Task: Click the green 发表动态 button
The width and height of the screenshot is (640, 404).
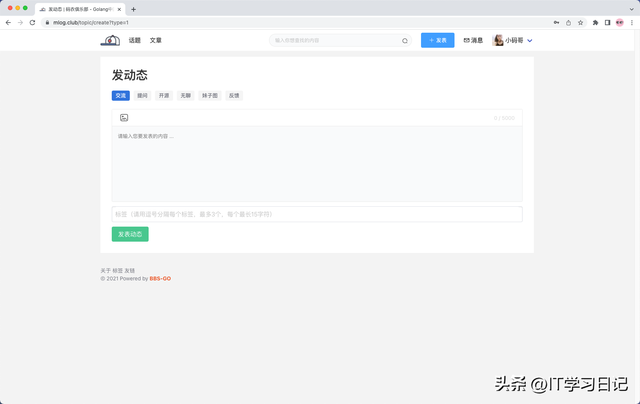Action: coord(130,234)
